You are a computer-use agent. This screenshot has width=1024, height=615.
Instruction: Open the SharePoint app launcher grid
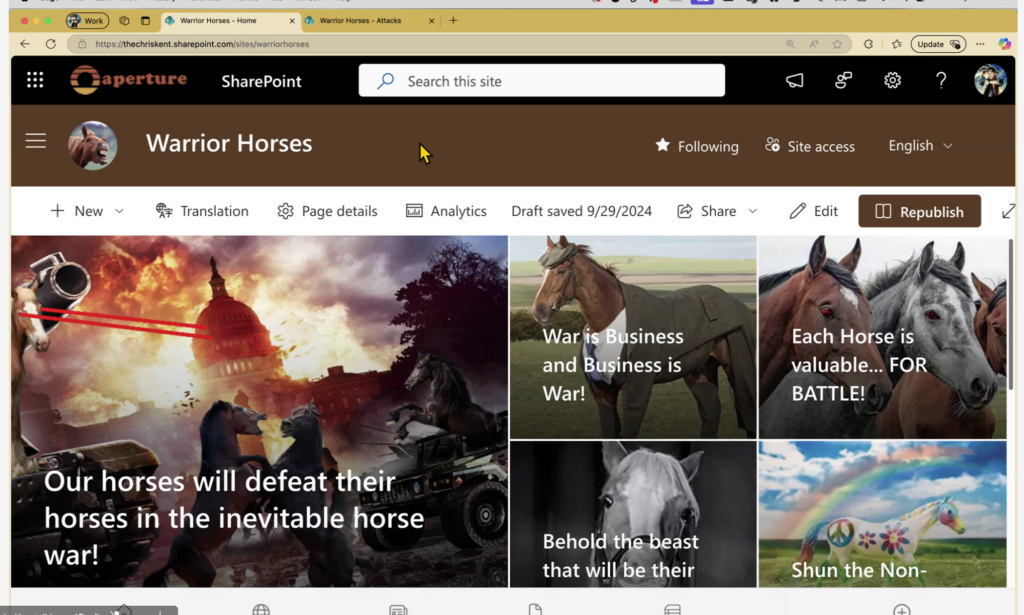tap(35, 80)
